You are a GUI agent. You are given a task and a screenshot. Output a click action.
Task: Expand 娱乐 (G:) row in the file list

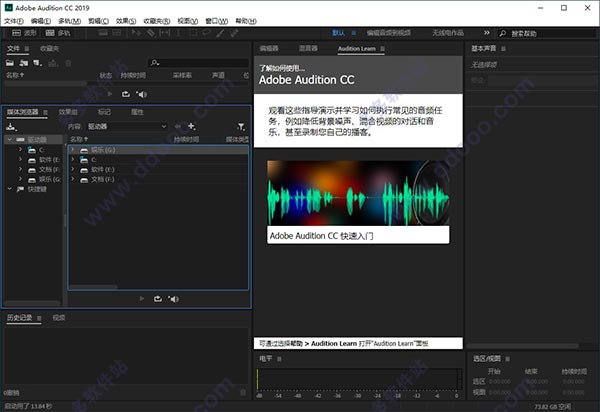point(73,150)
